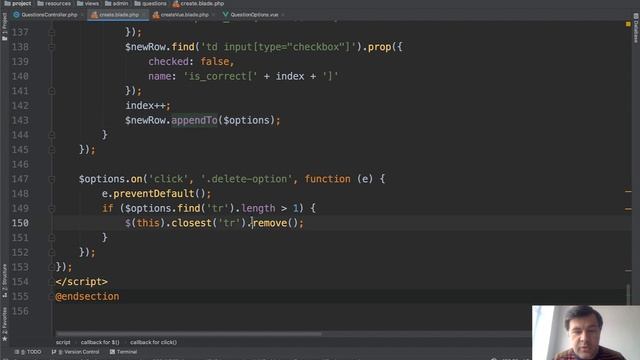Close the createVue.blade.php tab
This screenshot has width=640, height=360.
click(213, 15)
